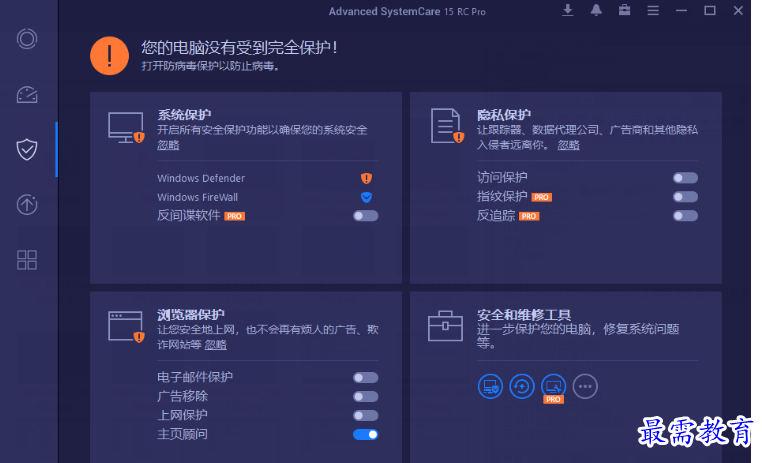Minimize the Advanced SystemCare window
Viewport: 762px width, 463px height.
(681, 10)
